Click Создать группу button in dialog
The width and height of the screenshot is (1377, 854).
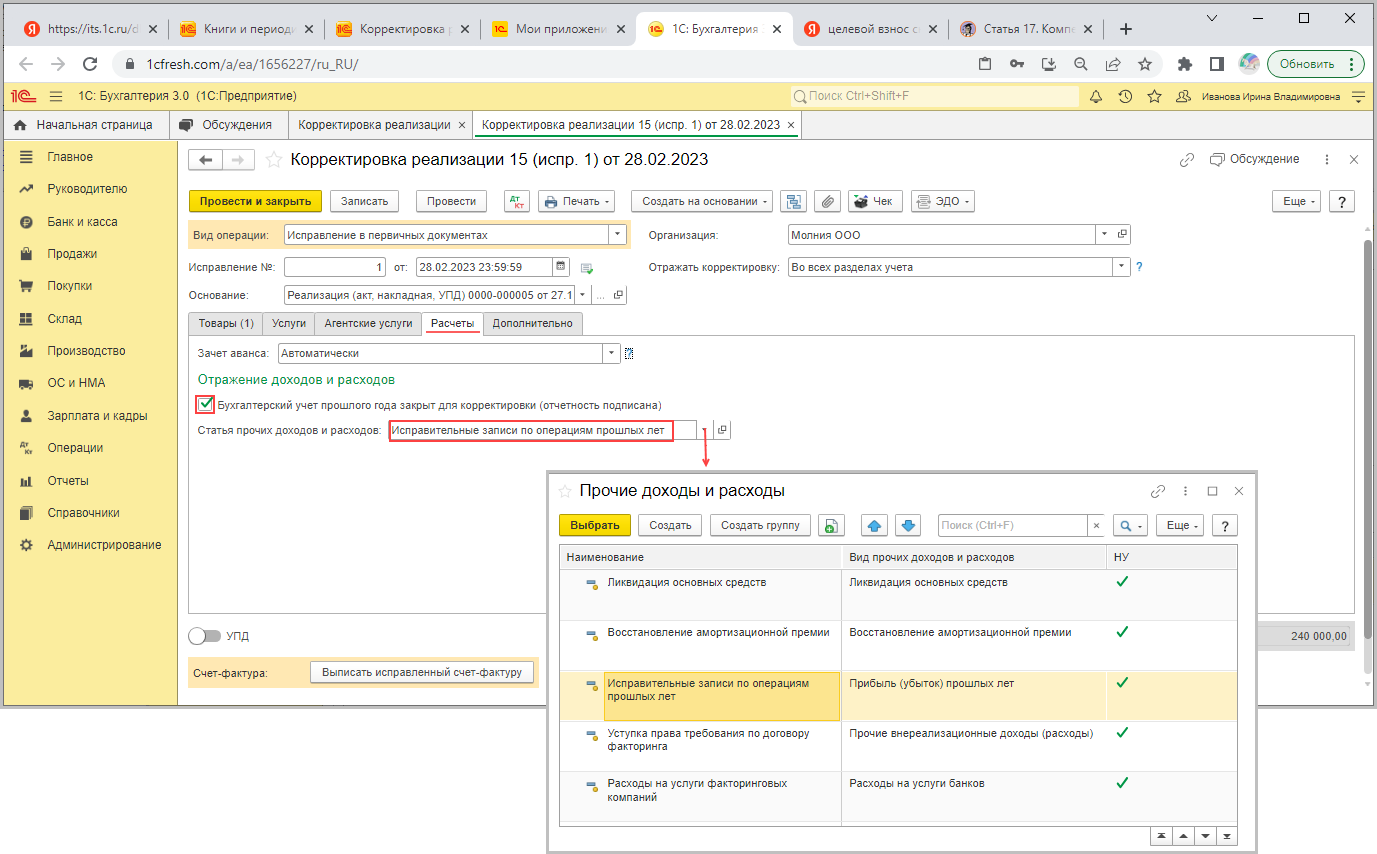pyautogui.click(x=760, y=525)
